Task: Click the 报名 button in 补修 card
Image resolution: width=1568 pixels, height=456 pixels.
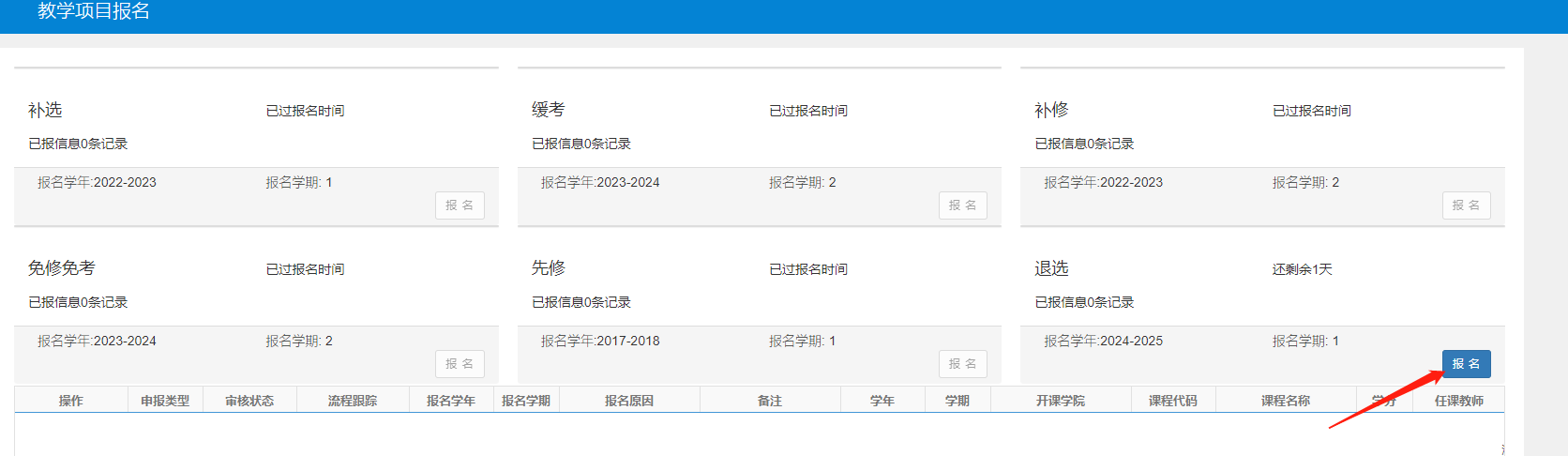Action: pos(1466,205)
